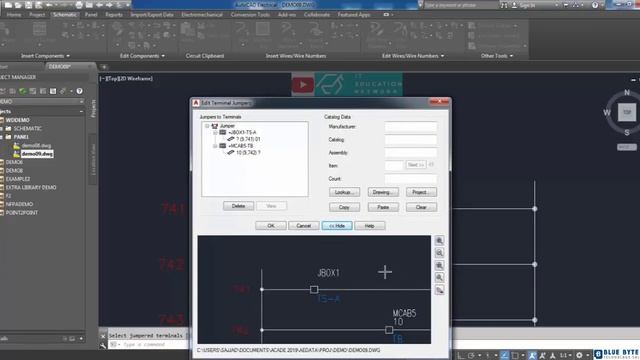Image resolution: width=640 pixels, height=360 pixels.
Task: Click the OK button in Edit Terminal Jumpers
Action: tap(271, 226)
